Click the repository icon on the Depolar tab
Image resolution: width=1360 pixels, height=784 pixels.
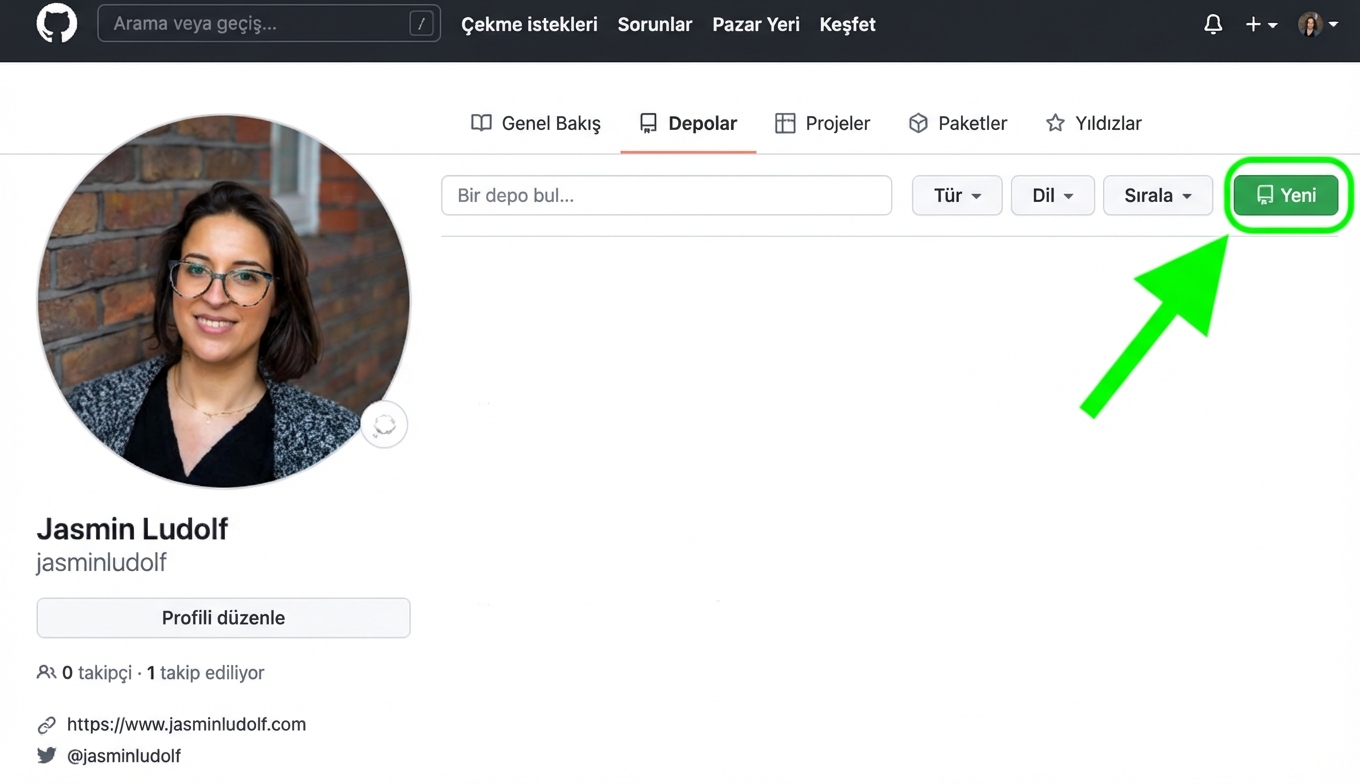pyautogui.click(x=649, y=123)
